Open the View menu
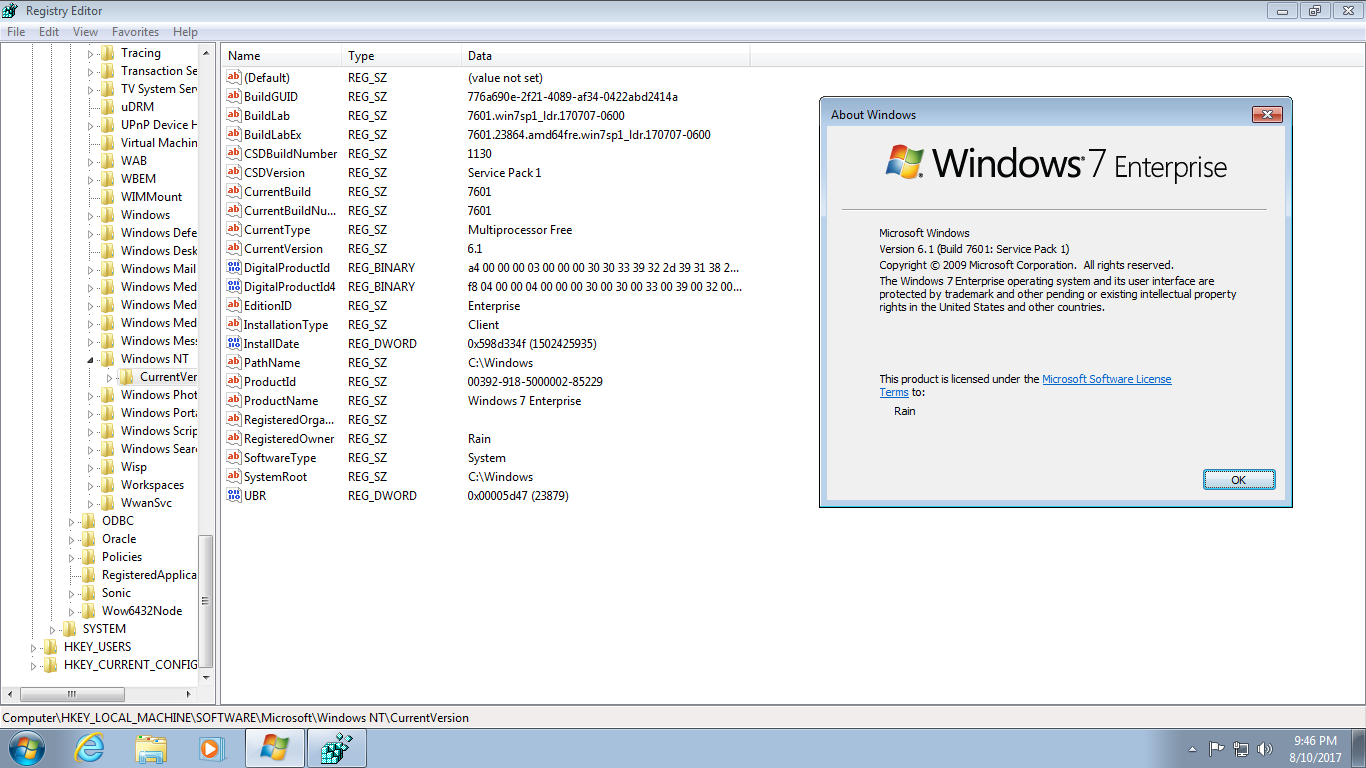 (85, 32)
